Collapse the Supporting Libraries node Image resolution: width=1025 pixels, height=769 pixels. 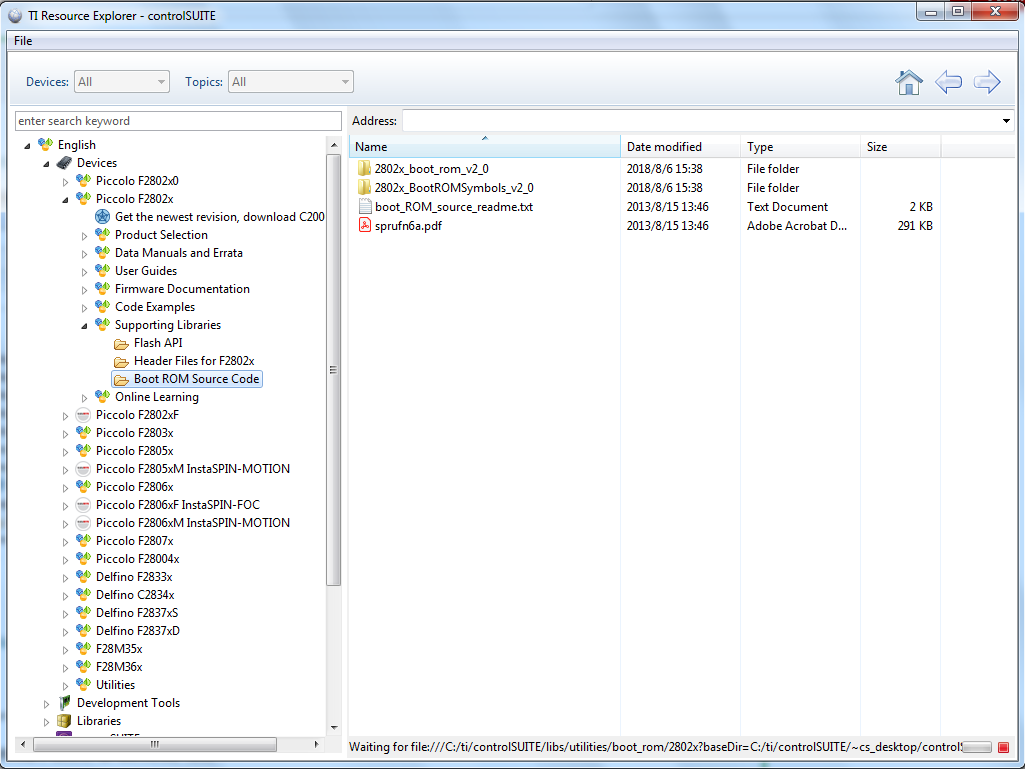point(84,326)
